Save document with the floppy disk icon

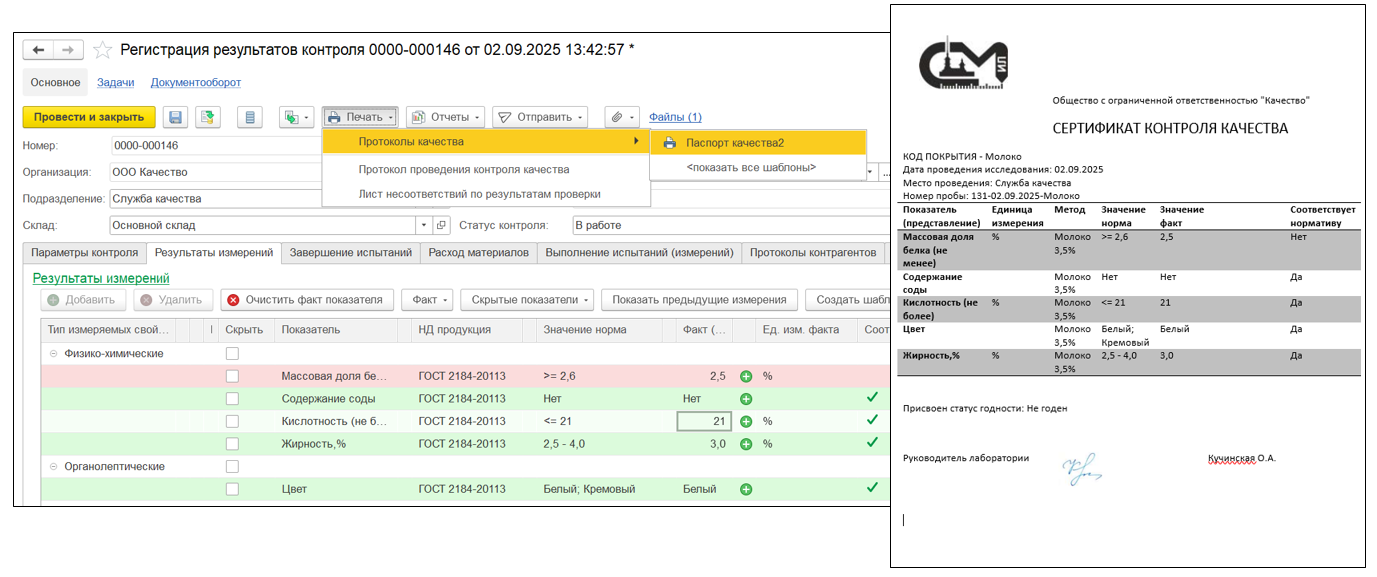[x=175, y=118]
